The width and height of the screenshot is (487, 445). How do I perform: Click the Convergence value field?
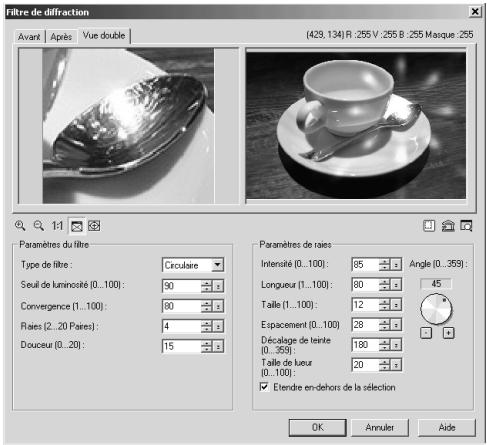(182, 306)
